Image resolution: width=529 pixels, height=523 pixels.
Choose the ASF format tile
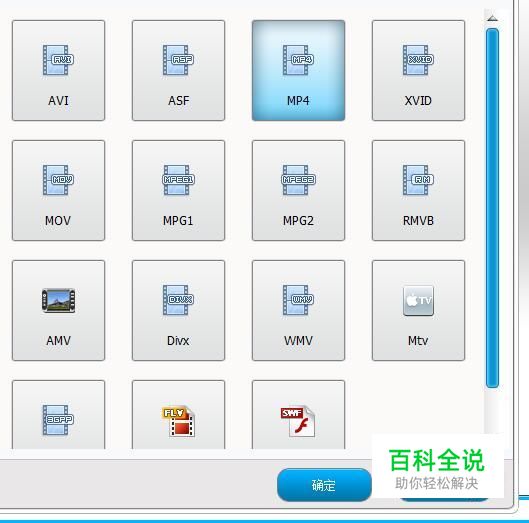(178, 70)
